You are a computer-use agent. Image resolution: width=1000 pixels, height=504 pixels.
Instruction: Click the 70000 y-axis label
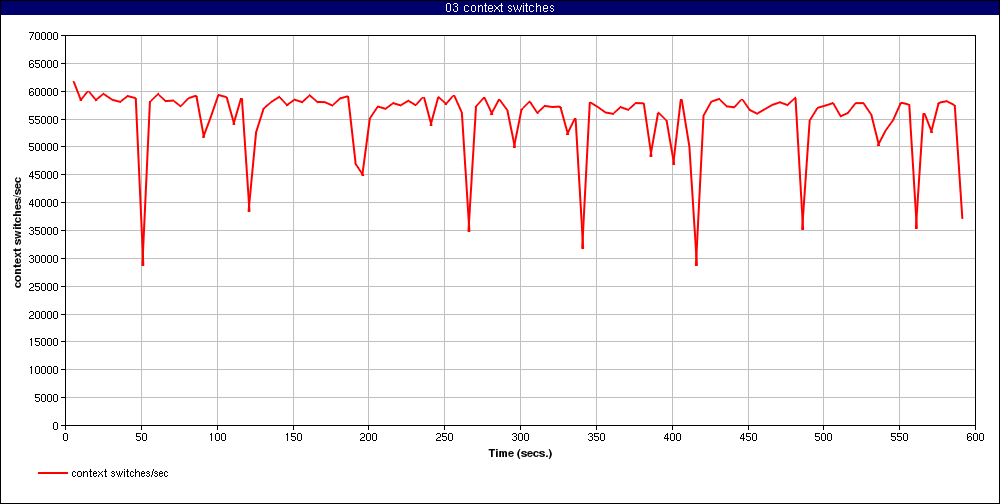(45, 36)
